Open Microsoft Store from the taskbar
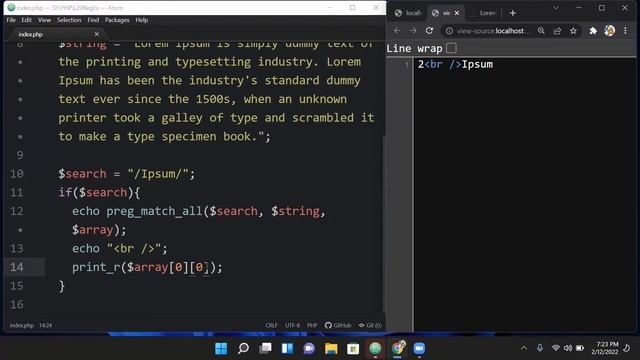This screenshot has width=640, height=360. pos(353,349)
